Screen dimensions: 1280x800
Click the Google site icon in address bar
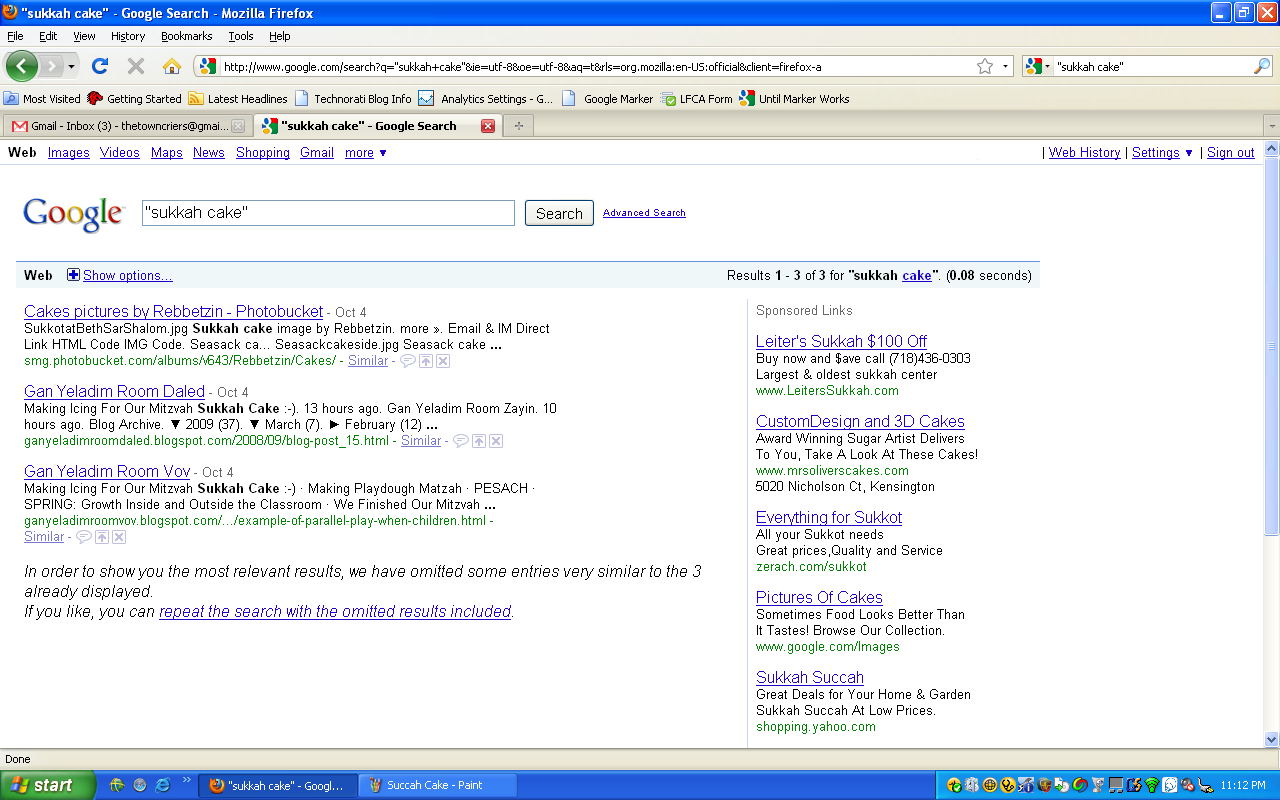click(207, 66)
